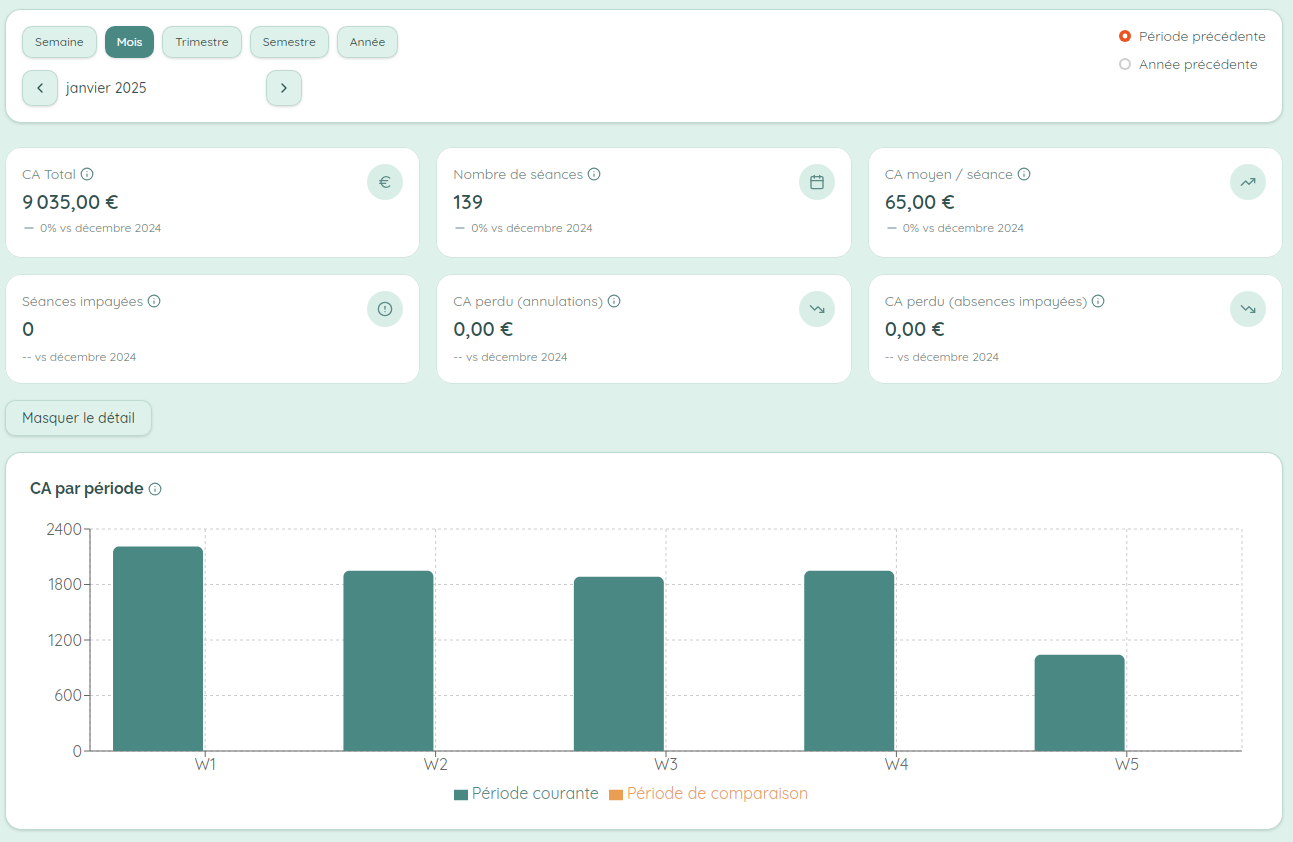Click the orange Période de comparaison legend swatch
The width and height of the screenshot is (1293, 842).
click(616, 795)
